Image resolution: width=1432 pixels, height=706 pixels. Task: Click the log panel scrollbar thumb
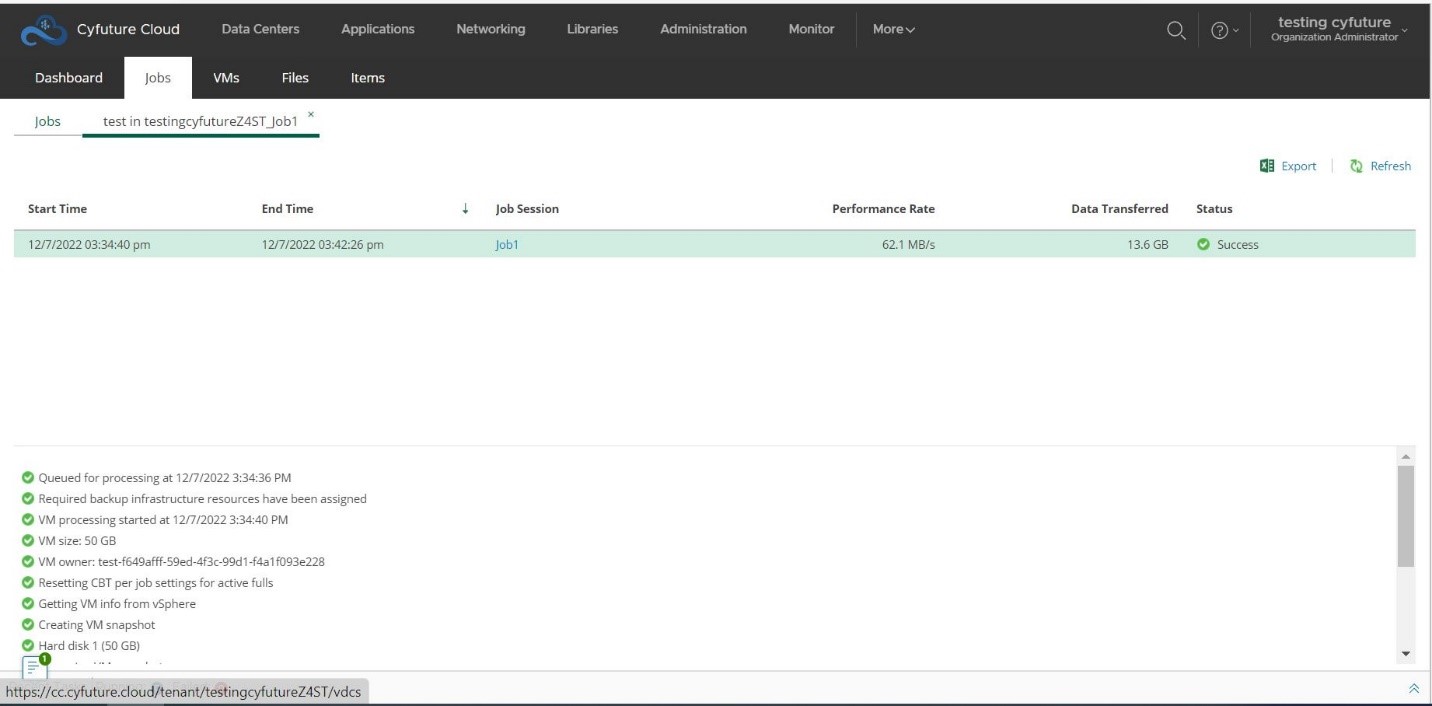point(1405,516)
